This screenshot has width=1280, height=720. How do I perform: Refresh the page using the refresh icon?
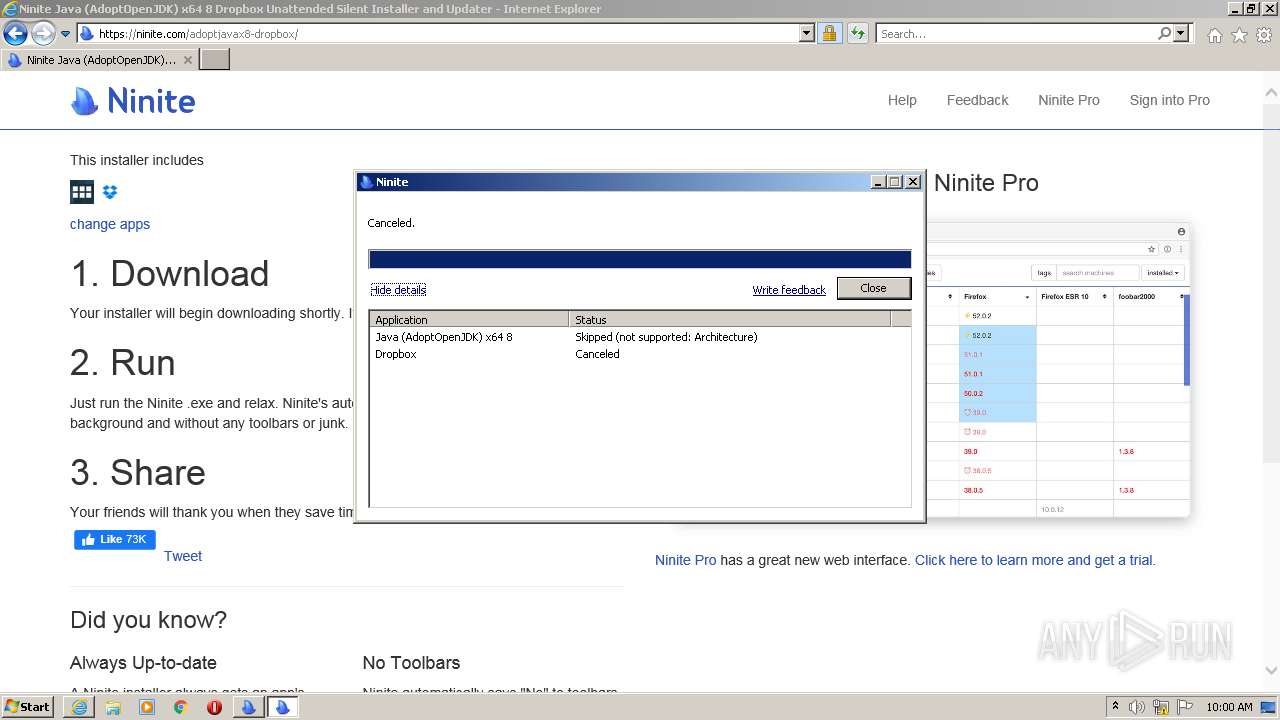pyautogui.click(x=857, y=33)
